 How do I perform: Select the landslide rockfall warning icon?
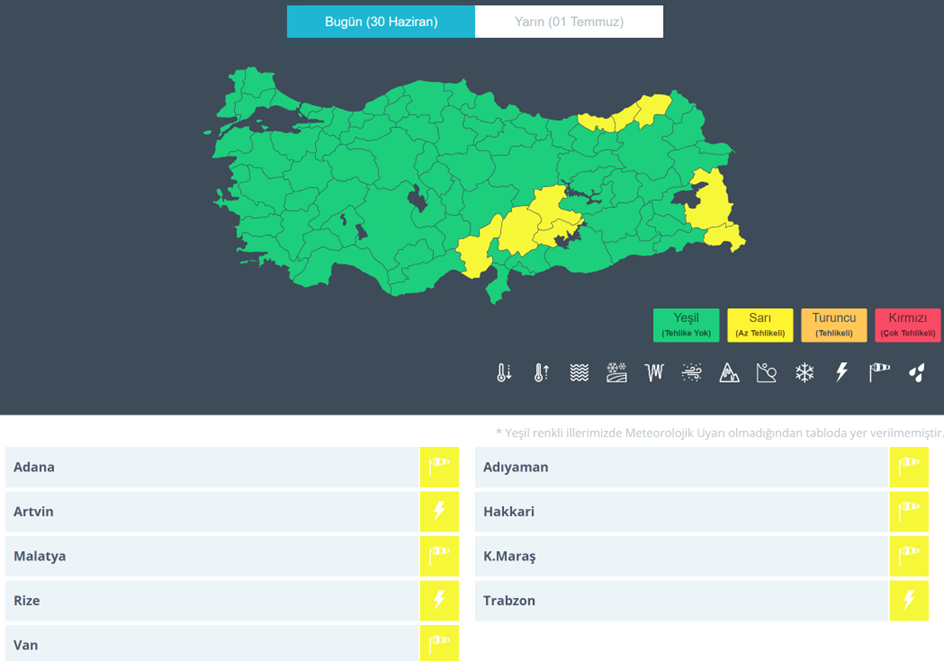click(x=767, y=373)
